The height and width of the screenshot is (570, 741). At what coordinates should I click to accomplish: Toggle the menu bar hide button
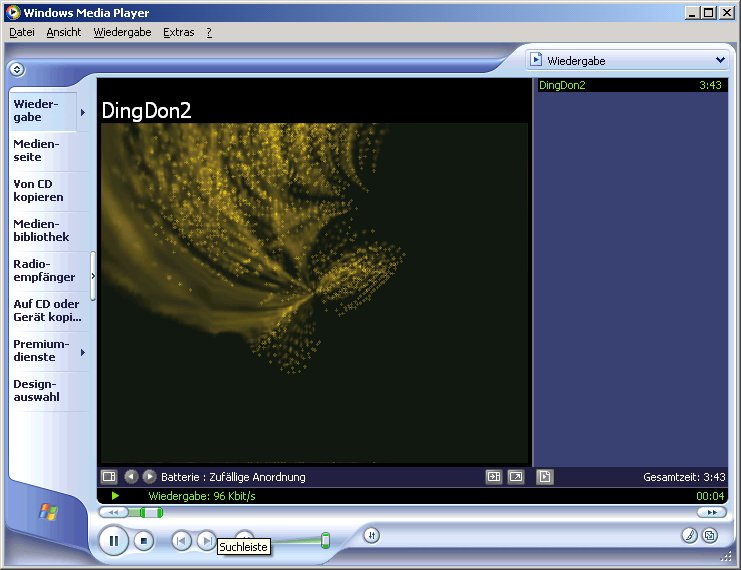point(16,70)
